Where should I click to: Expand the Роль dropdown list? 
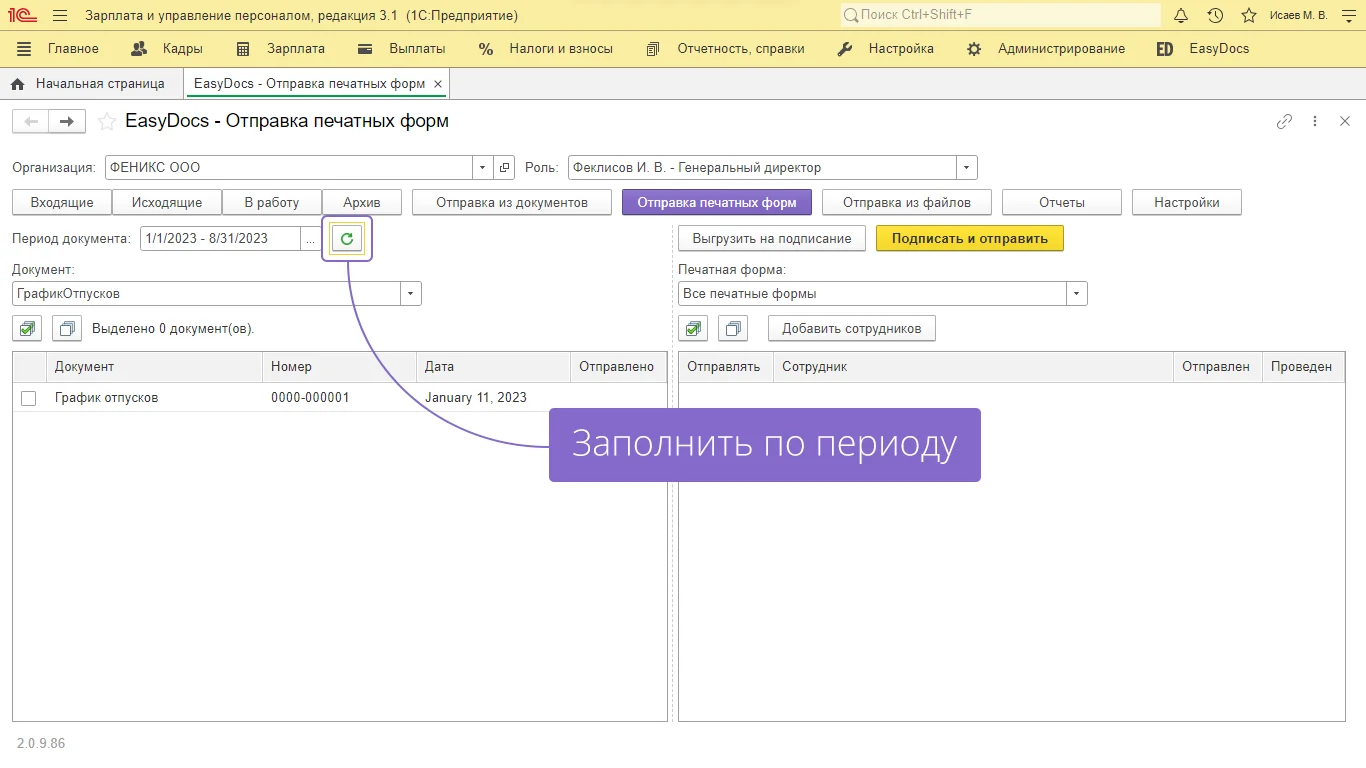click(x=966, y=168)
